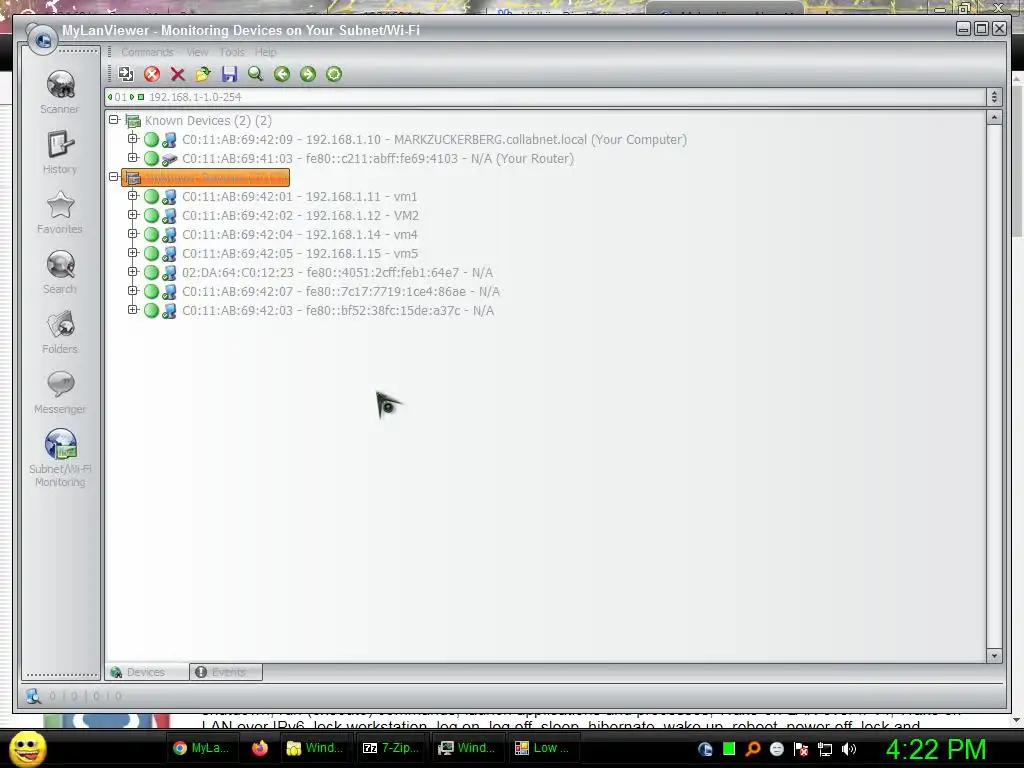Click the open folder toolbar icon

[x=203, y=74]
